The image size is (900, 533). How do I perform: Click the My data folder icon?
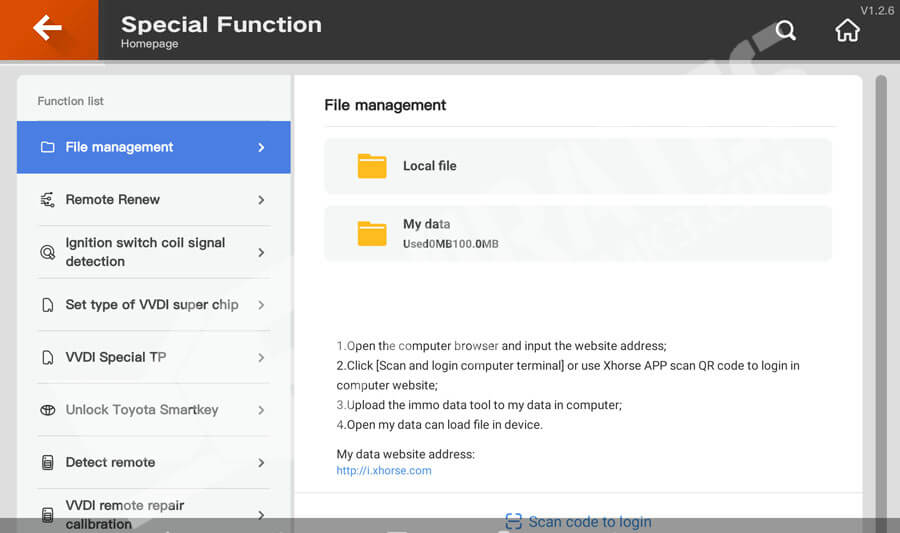[x=372, y=233]
